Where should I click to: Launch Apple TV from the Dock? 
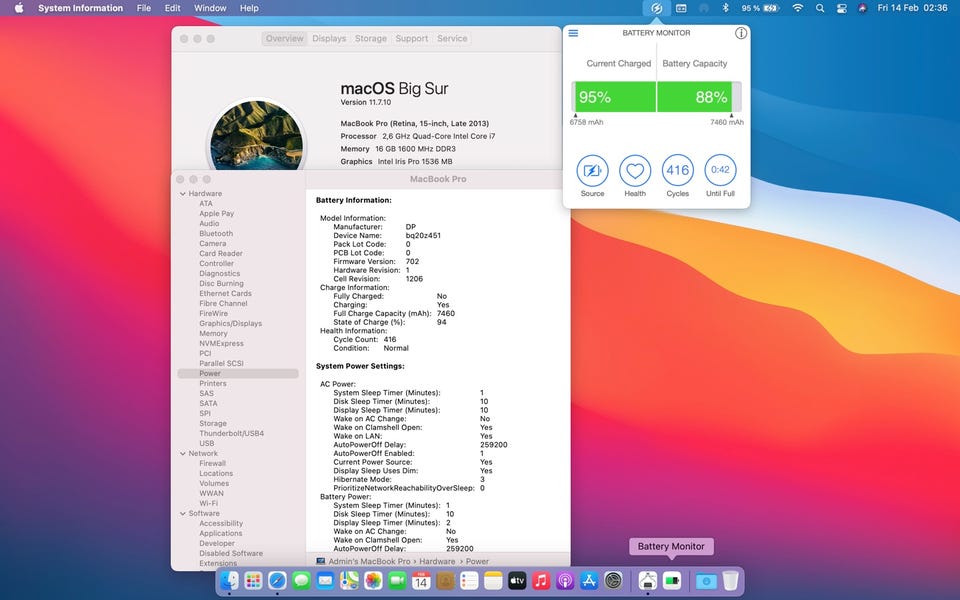[x=517, y=580]
